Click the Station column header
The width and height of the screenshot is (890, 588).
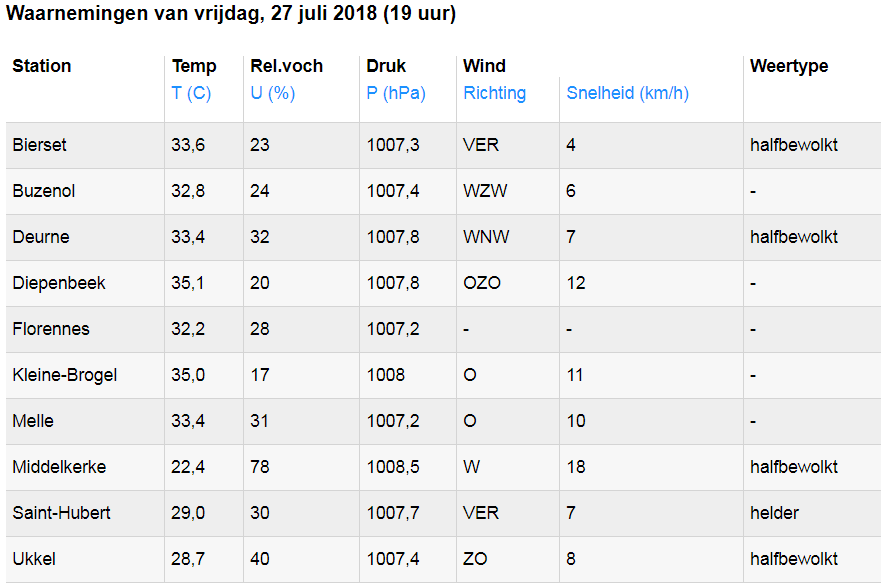coord(42,66)
